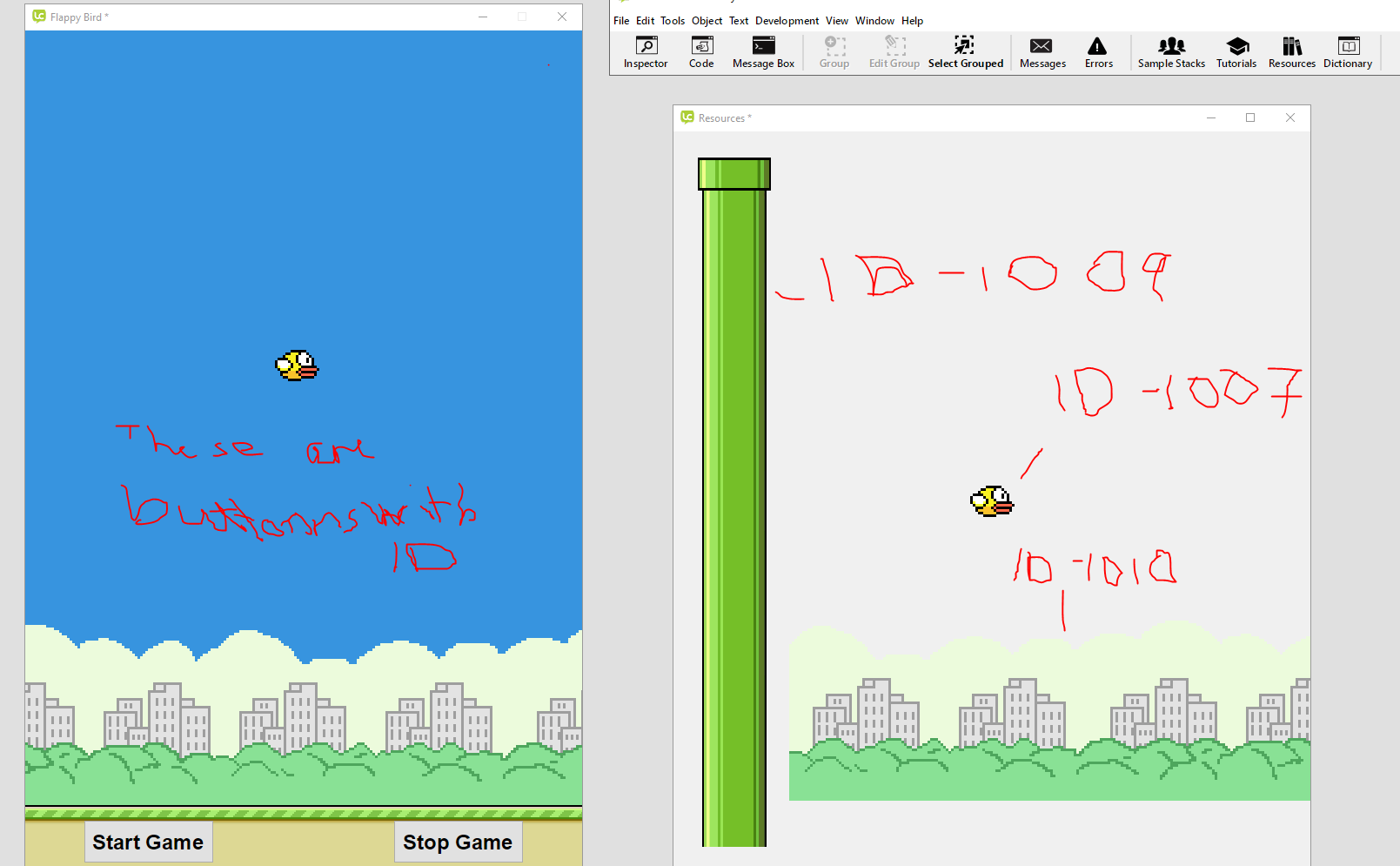Image resolution: width=1400 pixels, height=866 pixels.
Task: Open the Window menu
Action: [874, 21]
